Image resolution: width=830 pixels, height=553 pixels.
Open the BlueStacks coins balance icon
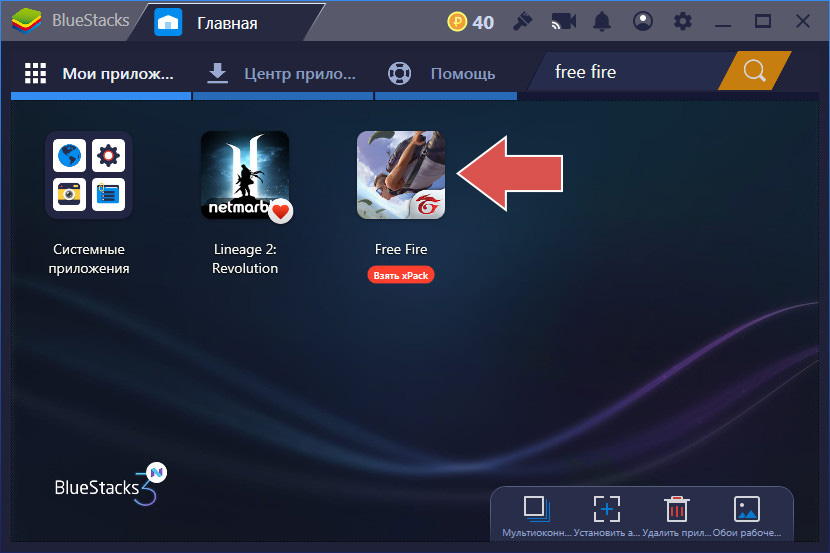pyautogui.click(x=457, y=22)
